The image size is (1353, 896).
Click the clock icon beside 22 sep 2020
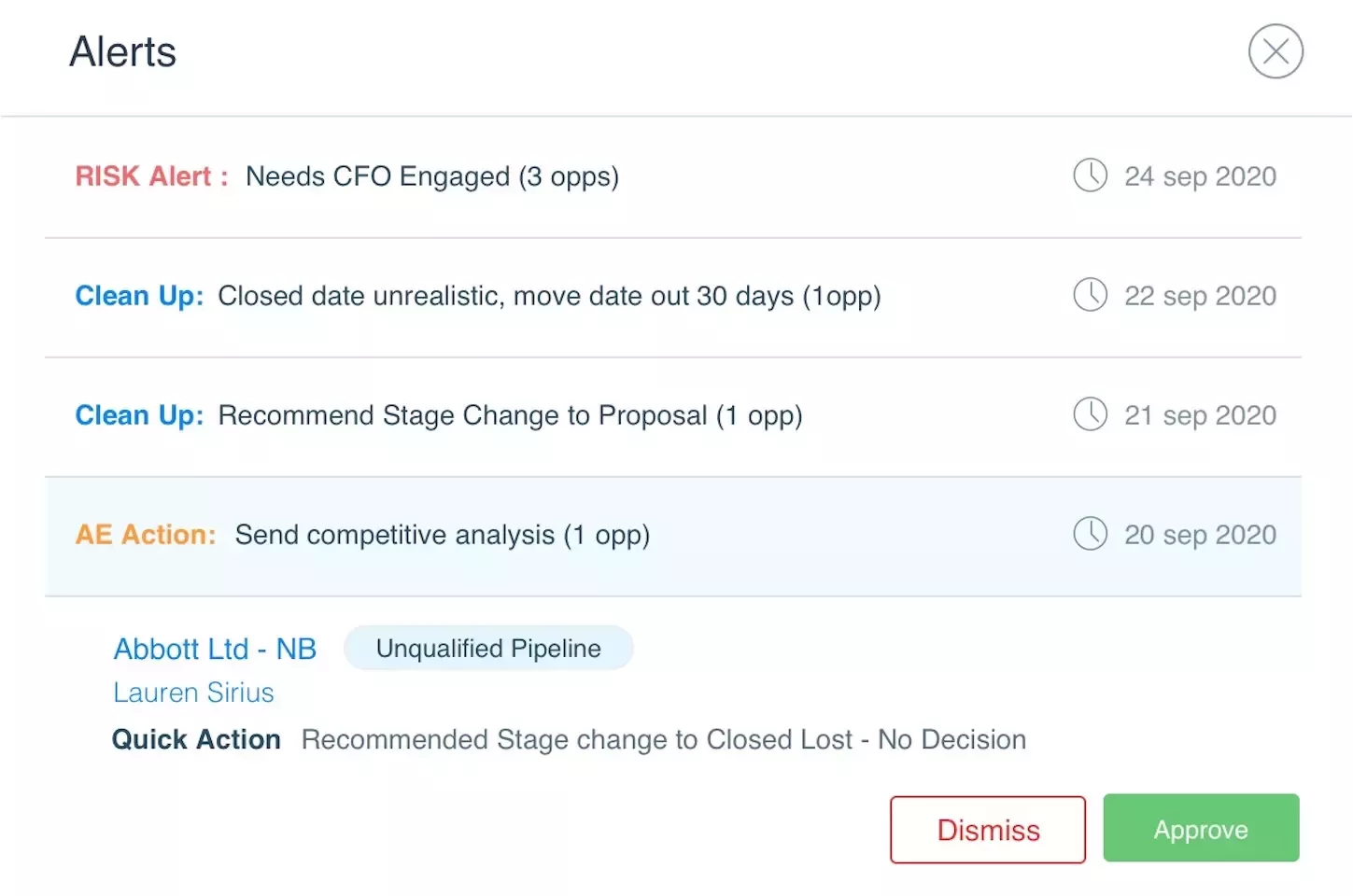[x=1090, y=295]
